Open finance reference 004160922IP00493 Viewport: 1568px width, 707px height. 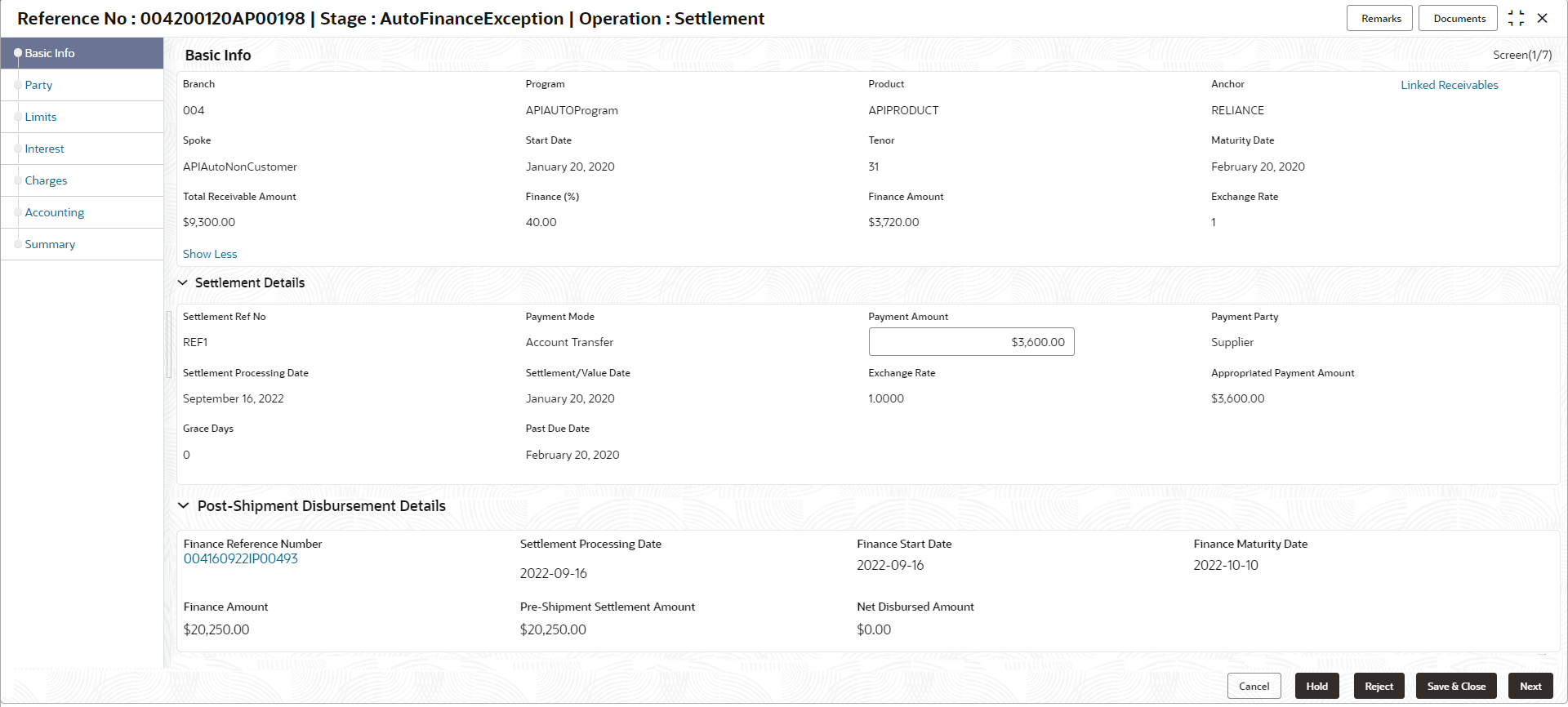pos(240,558)
